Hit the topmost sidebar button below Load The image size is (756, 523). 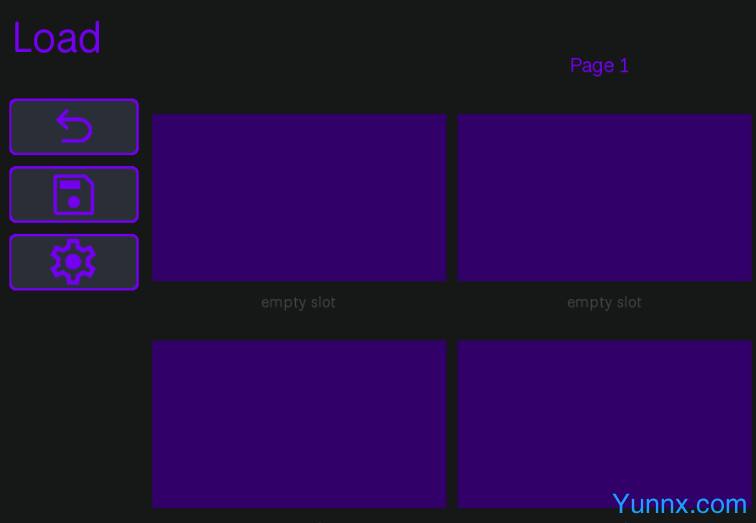click(x=74, y=127)
